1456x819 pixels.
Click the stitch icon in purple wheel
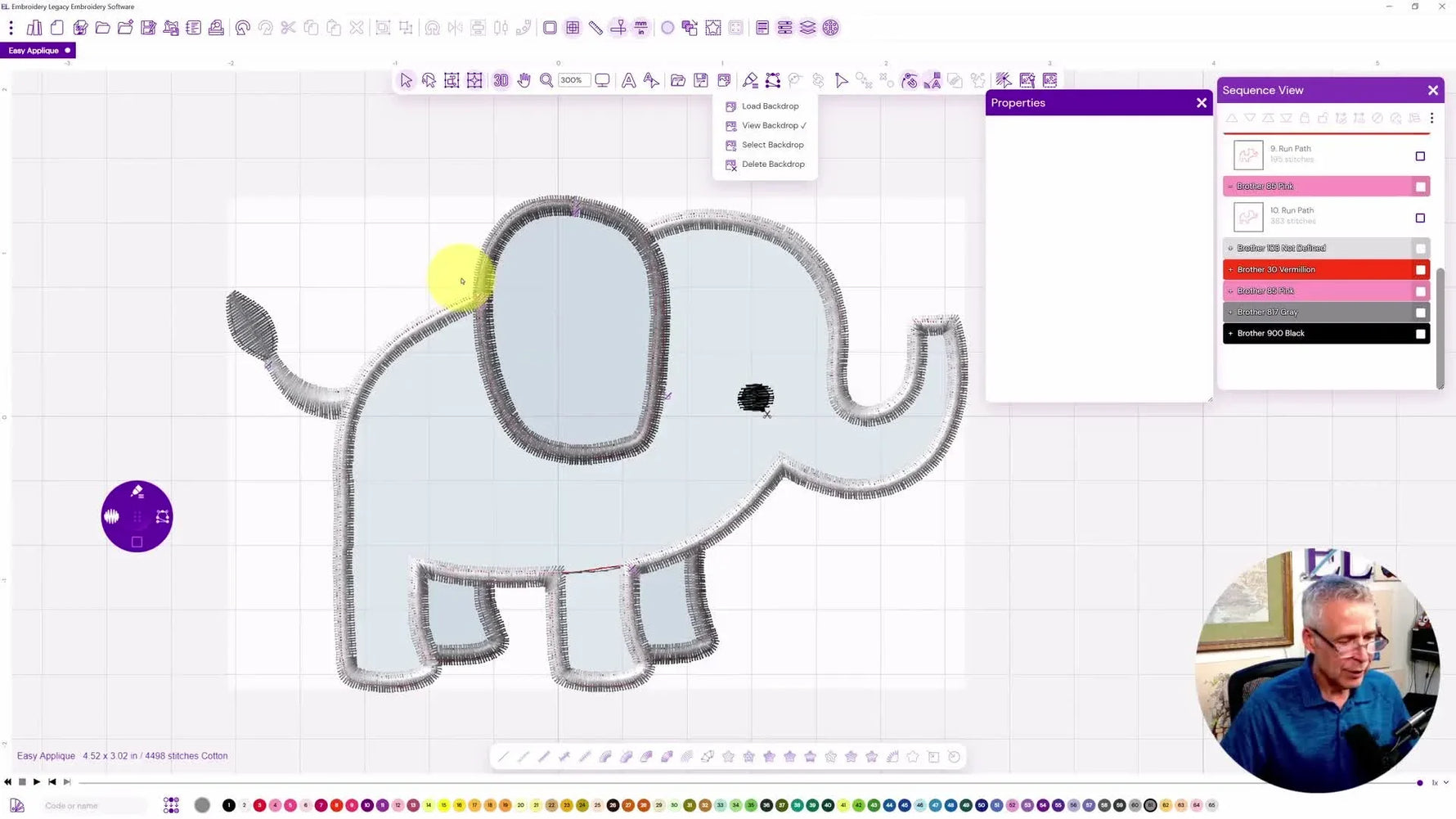[111, 516]
